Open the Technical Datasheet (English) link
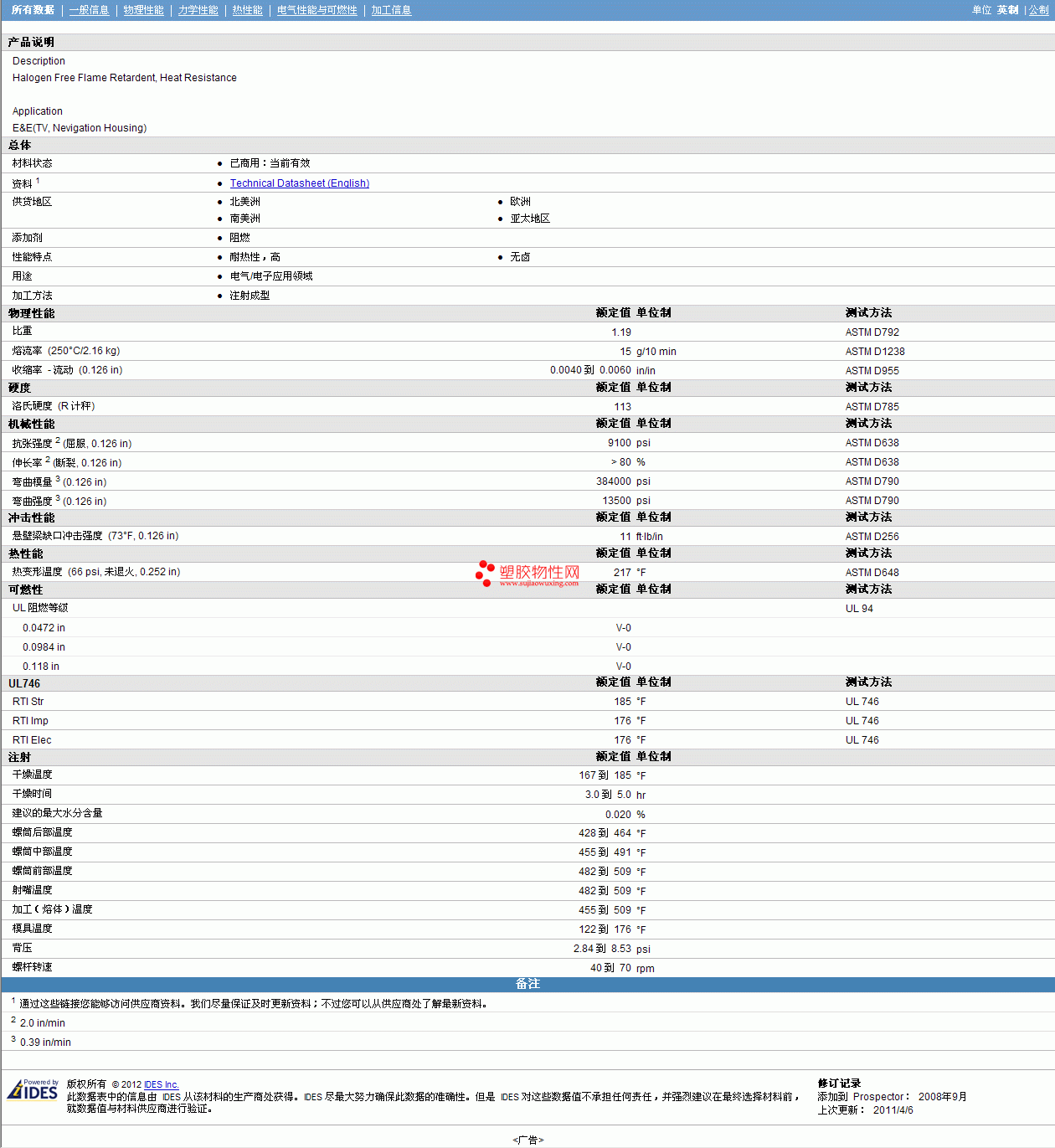1055x1148 pixels. coord(300,183)
